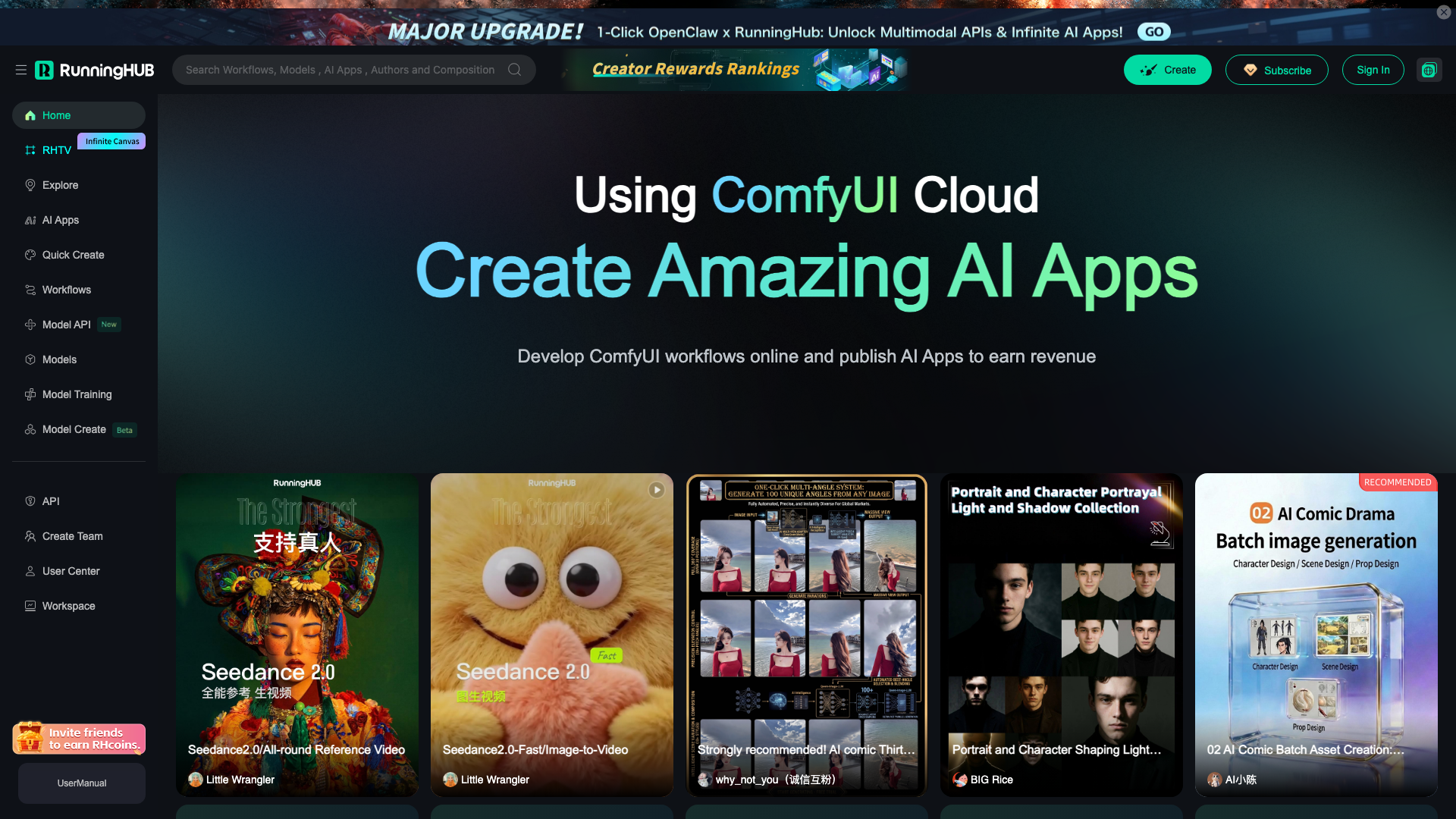Open Explore in the sidebar
The image size is (1456, 819).
click(x=60, y=185)
